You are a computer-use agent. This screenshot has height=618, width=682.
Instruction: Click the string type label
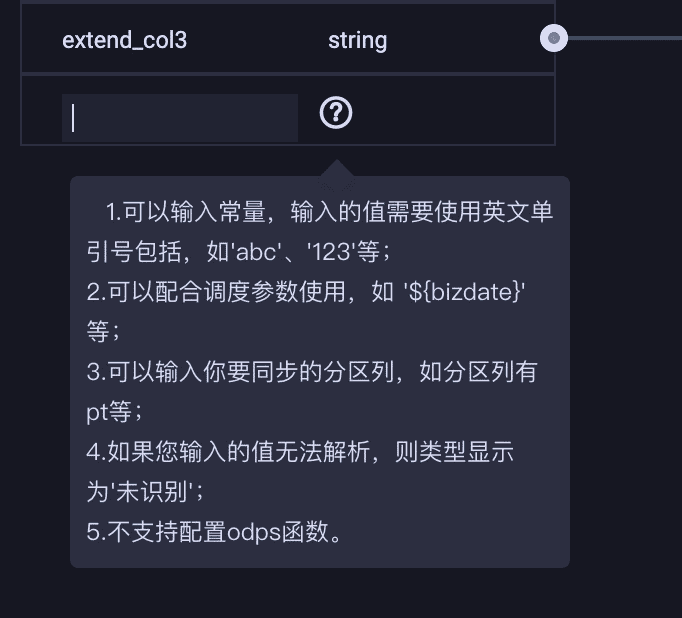pyautogui.click(x=357, y=41)
